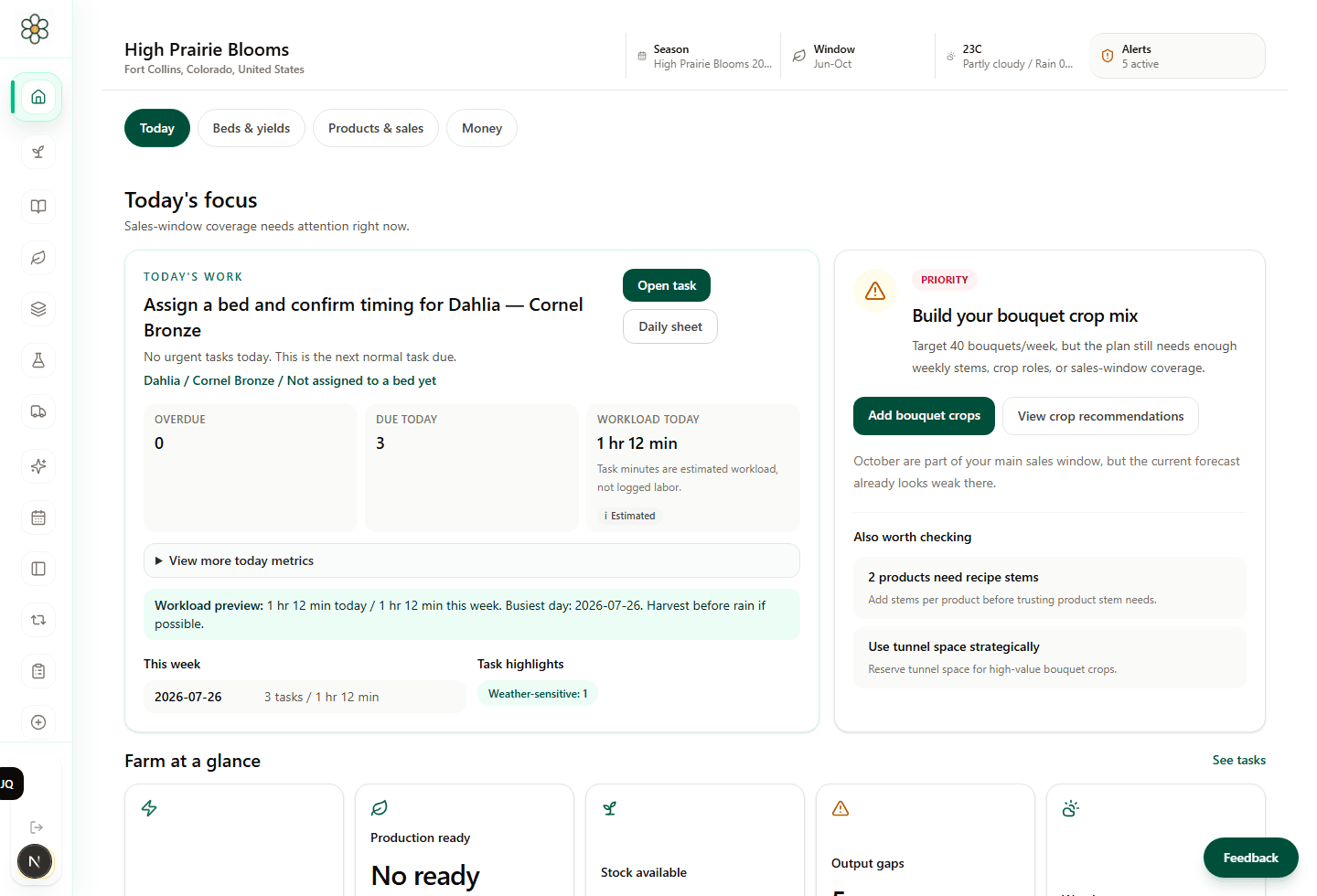Image resolution: width=1317 pixels, height=896 pixels.
Task: Open the Home sidebar icon
Action: coord(38,97)
